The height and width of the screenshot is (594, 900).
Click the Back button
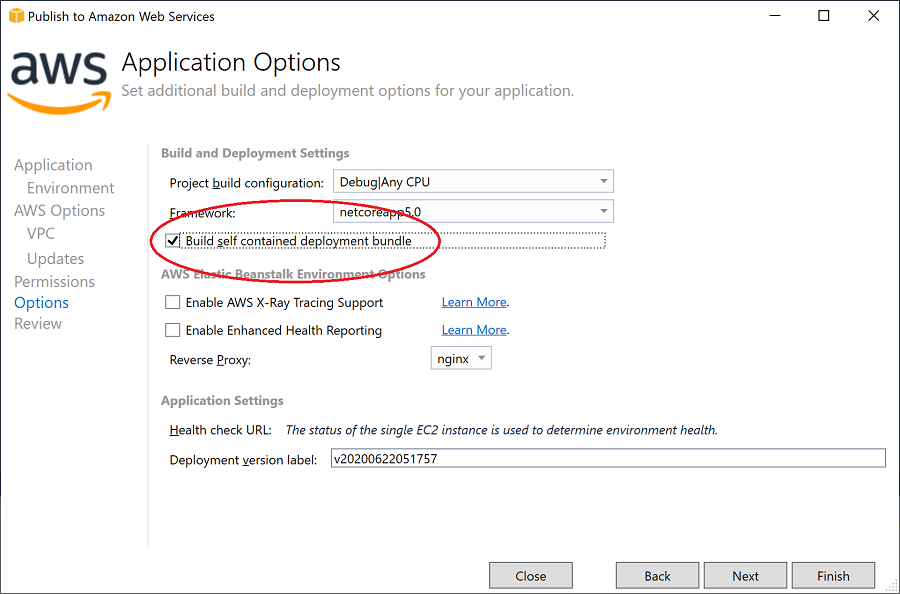pyautogui.click(x=657, y=575)
